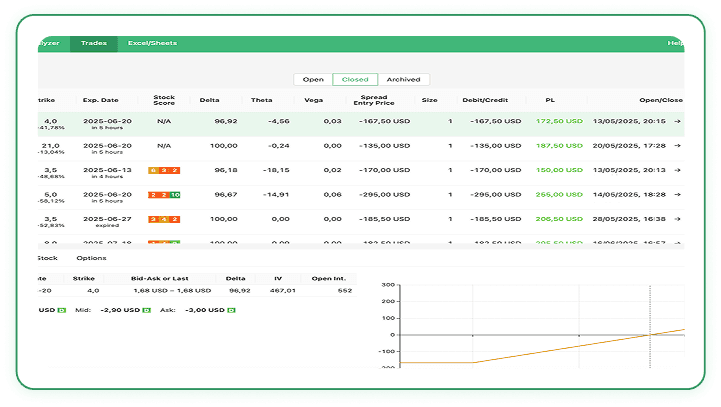Click the Mid price -2,90 USD
This screenshot has width=721, height=407.
click(x=120, y=310)
